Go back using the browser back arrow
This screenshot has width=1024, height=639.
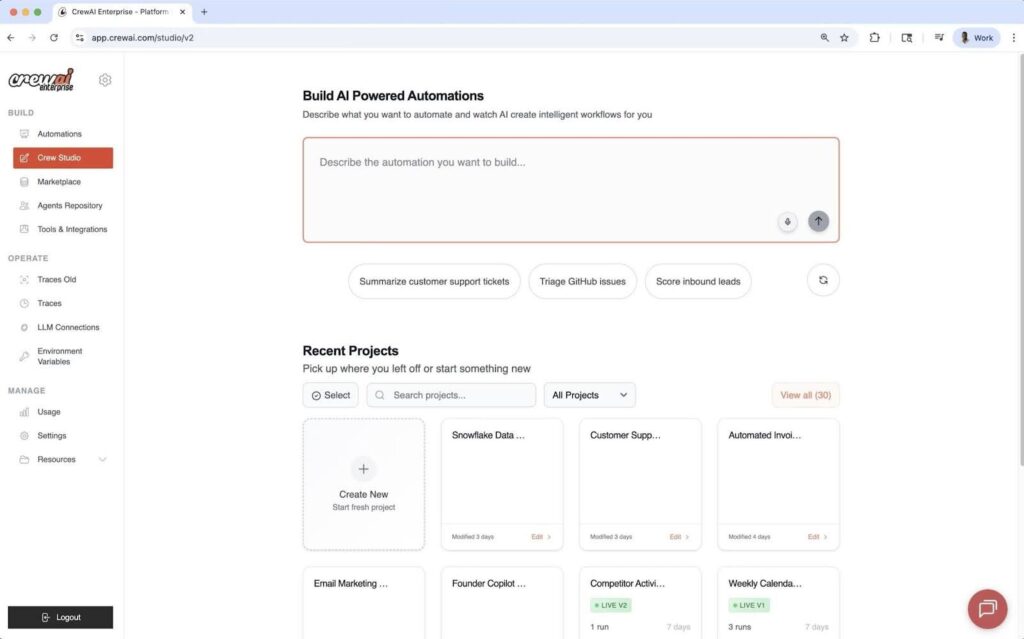tap(11, 38)
